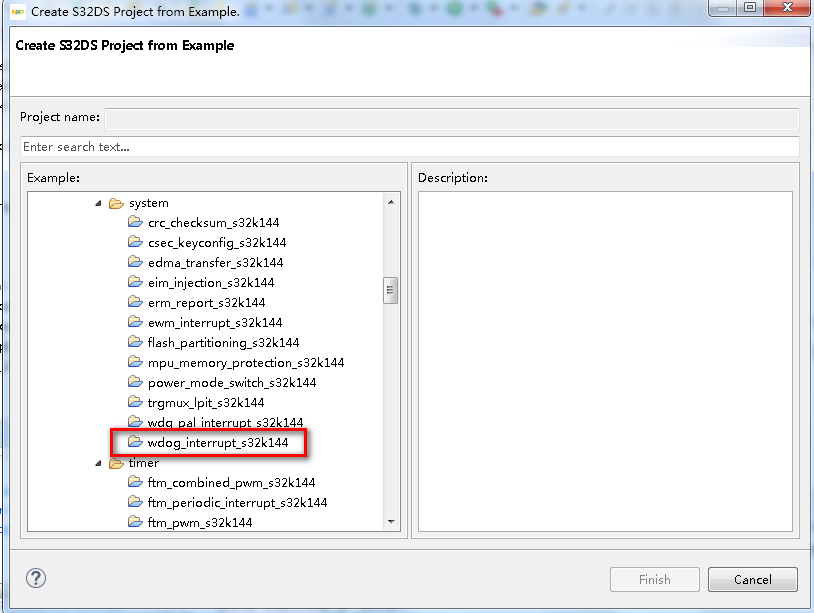Click the ftm_combined_pwm_s32k144 folder icon

[135, 482]
